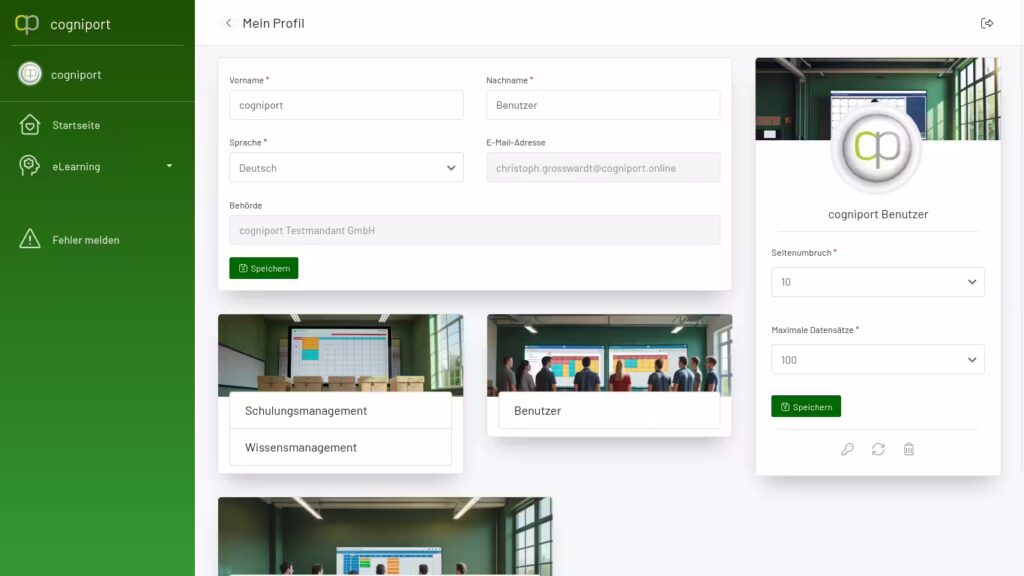Click the key icon to change password

click(x=847, y=449)
